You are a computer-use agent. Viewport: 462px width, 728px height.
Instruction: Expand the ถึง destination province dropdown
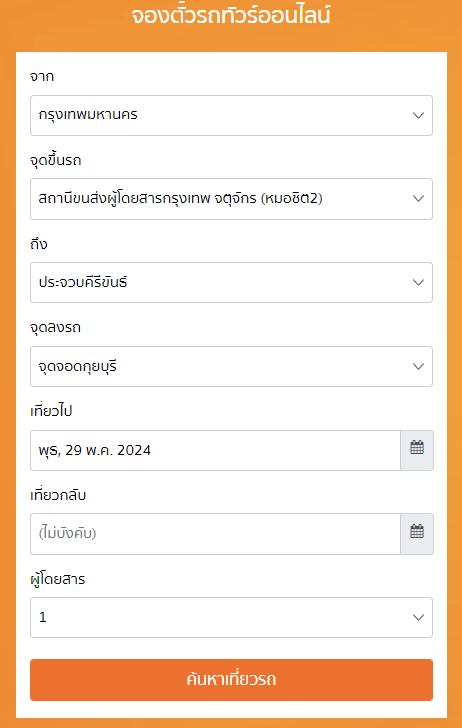tap(231, 282)
